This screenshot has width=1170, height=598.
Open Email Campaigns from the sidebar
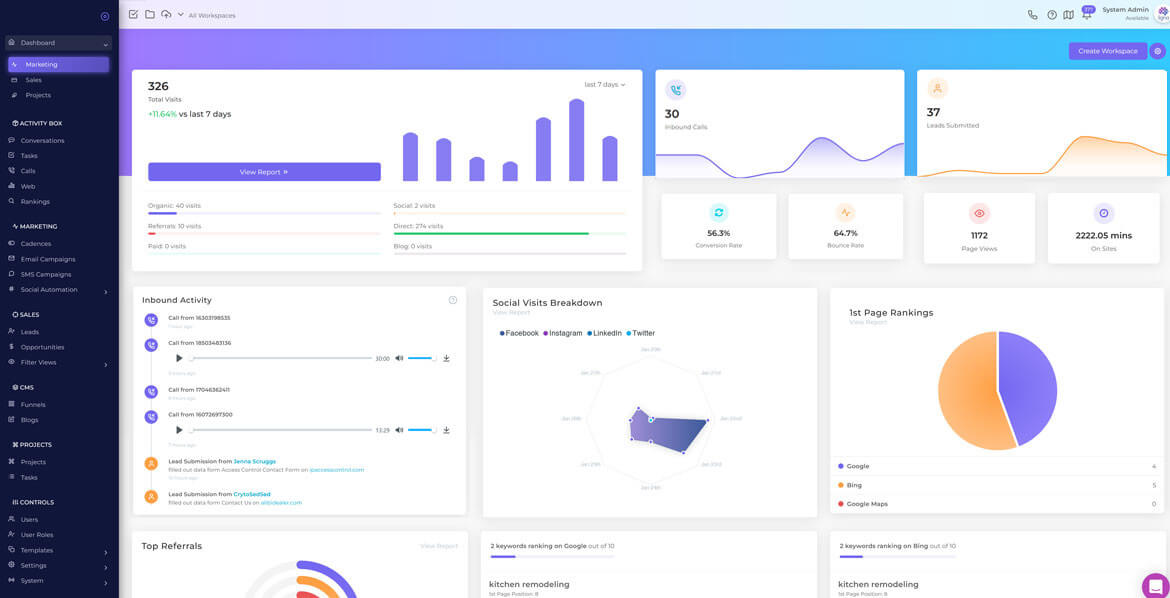pos(47,259)
